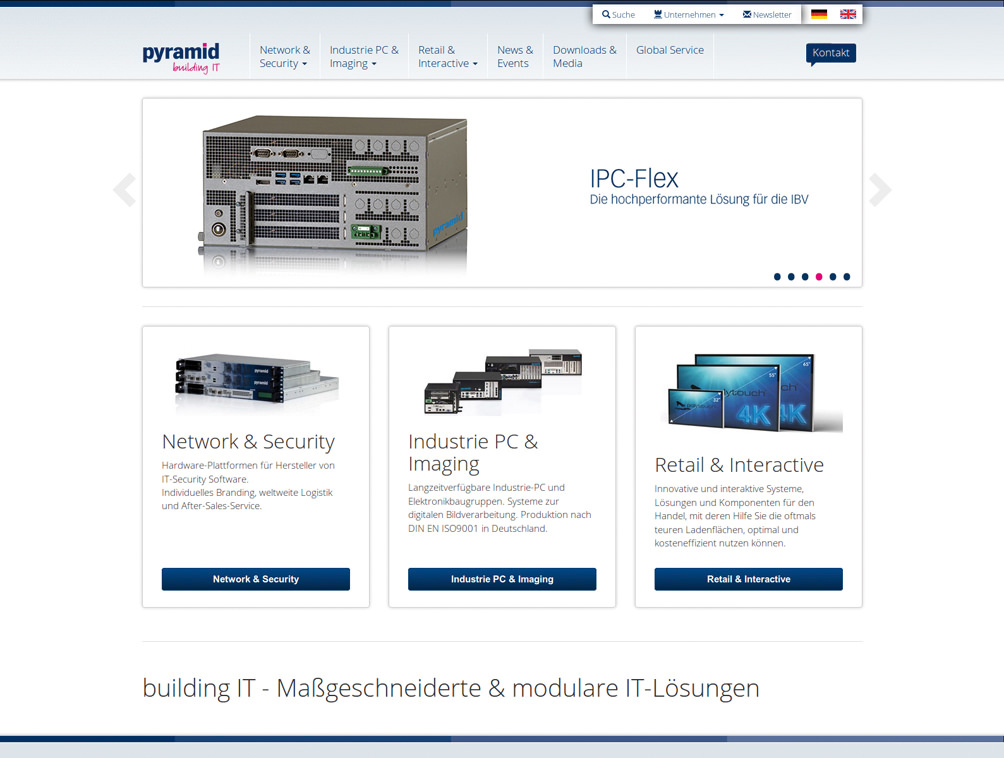Select the last carousel dot

(846, 277)
